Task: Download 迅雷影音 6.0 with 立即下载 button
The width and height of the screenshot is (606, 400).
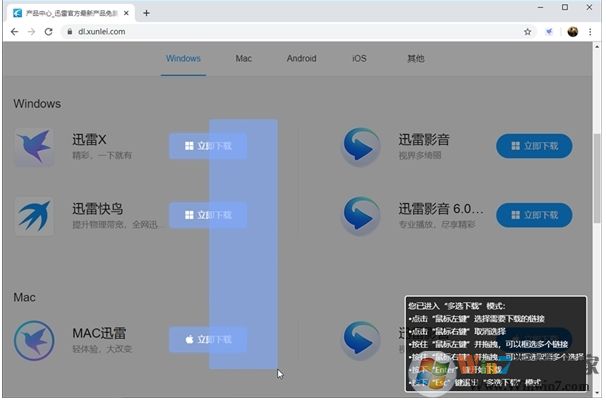Action: [x=534, y=215]
